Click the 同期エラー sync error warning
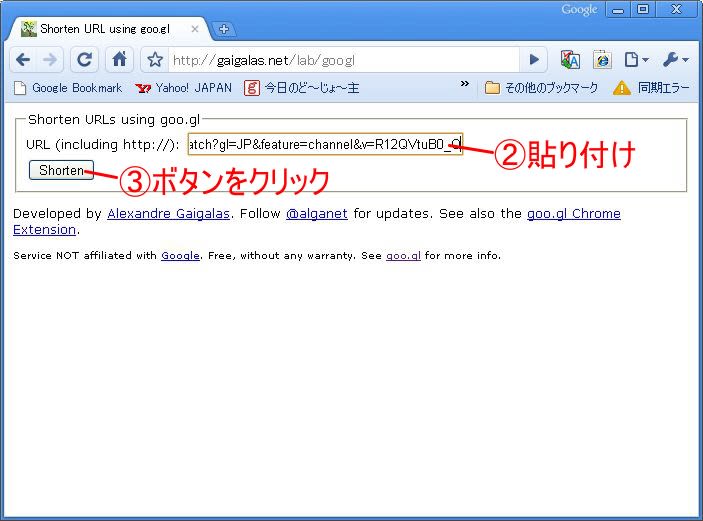703x521 pixels. click(x=651, y=88)
